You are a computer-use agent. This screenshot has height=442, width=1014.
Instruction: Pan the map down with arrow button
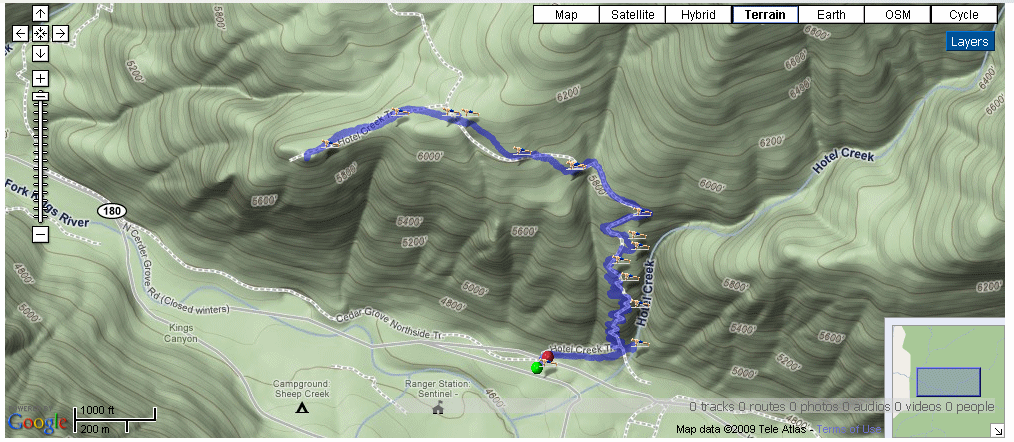(40, 53)
